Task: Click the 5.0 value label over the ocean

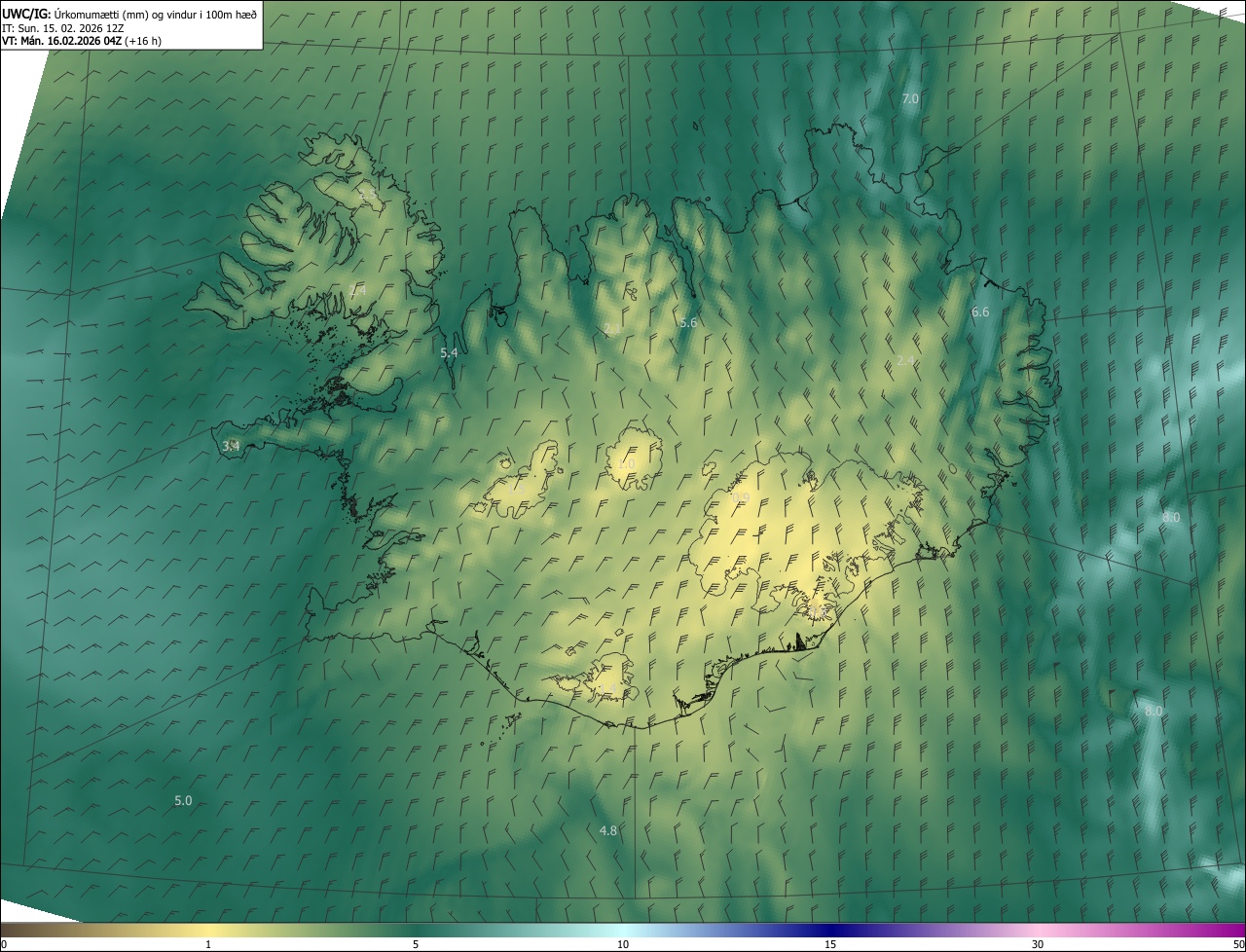Action: (183, 801)
